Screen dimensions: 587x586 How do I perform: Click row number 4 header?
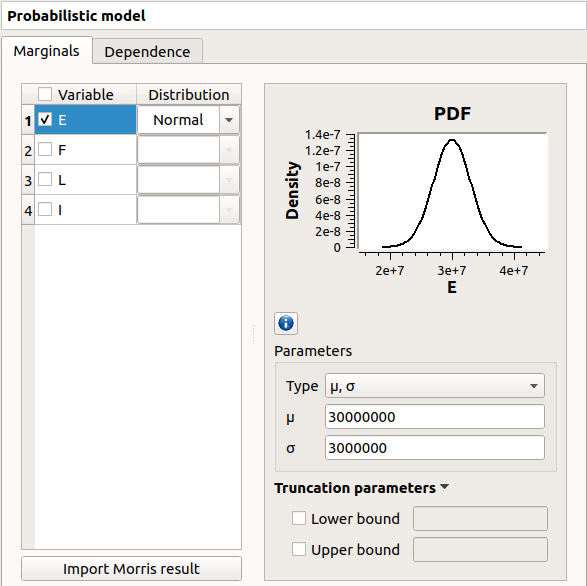(28, 210)
